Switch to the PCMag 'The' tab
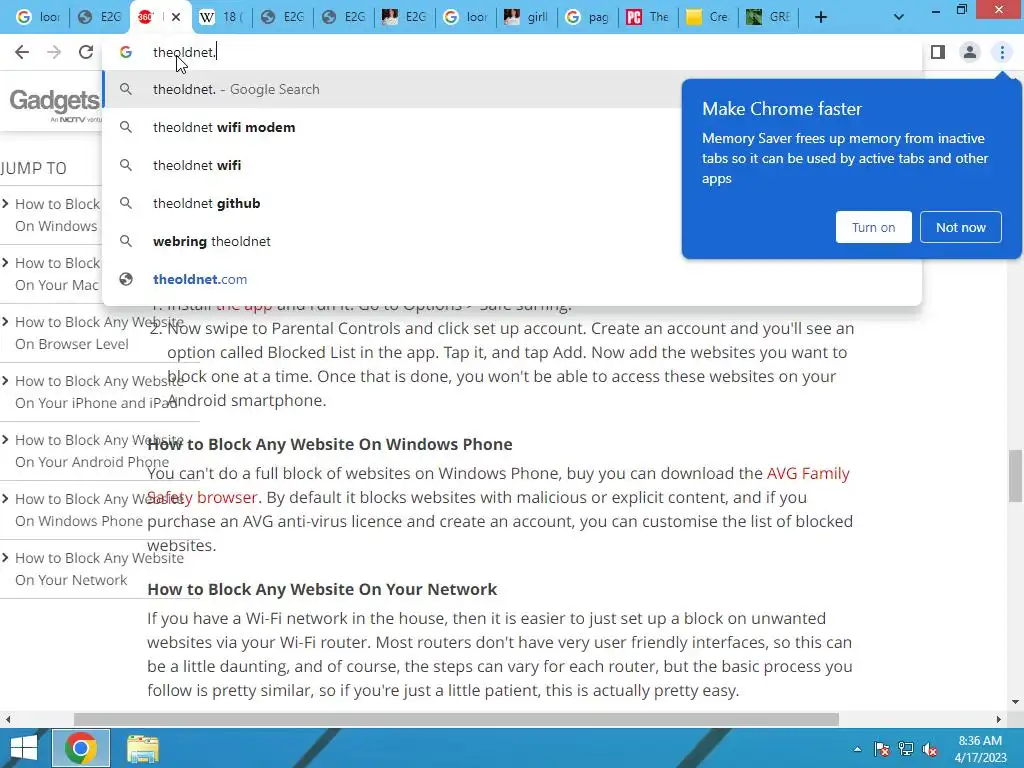 648,17
